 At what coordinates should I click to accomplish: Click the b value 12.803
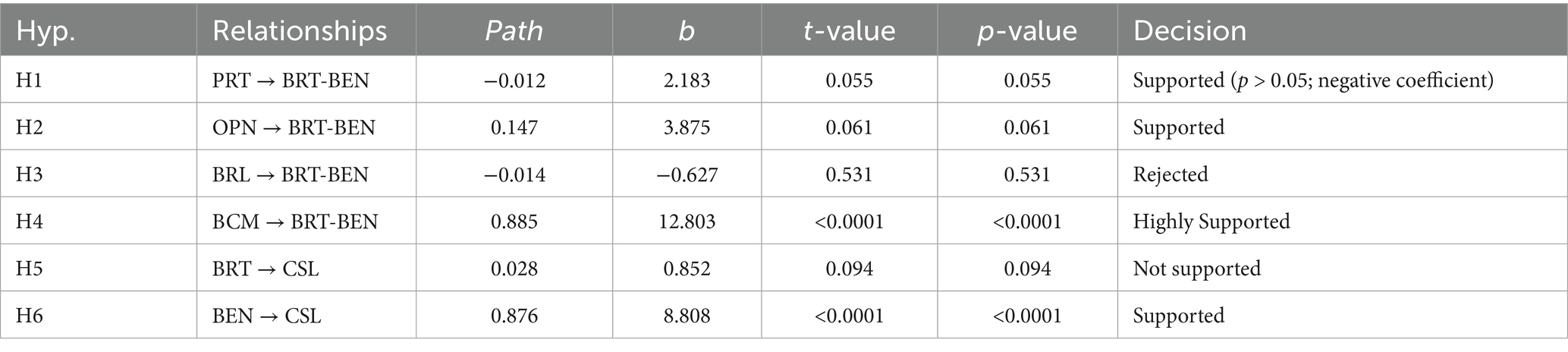tap(687, 222)
